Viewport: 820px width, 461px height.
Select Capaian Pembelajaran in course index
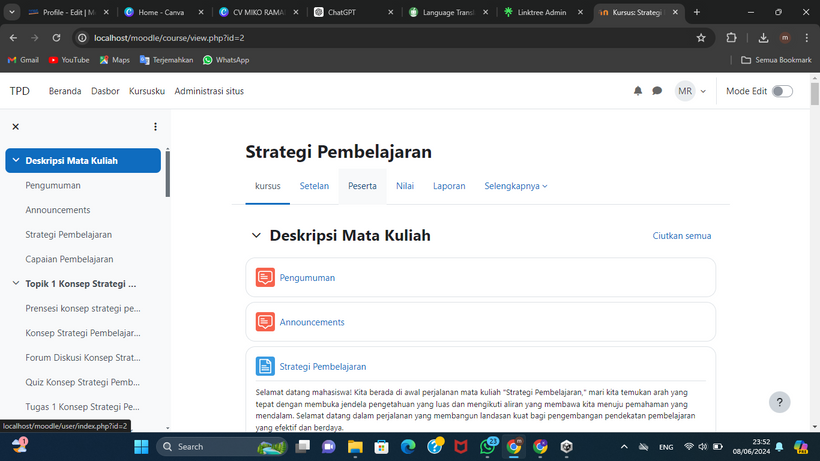point(69,259)
